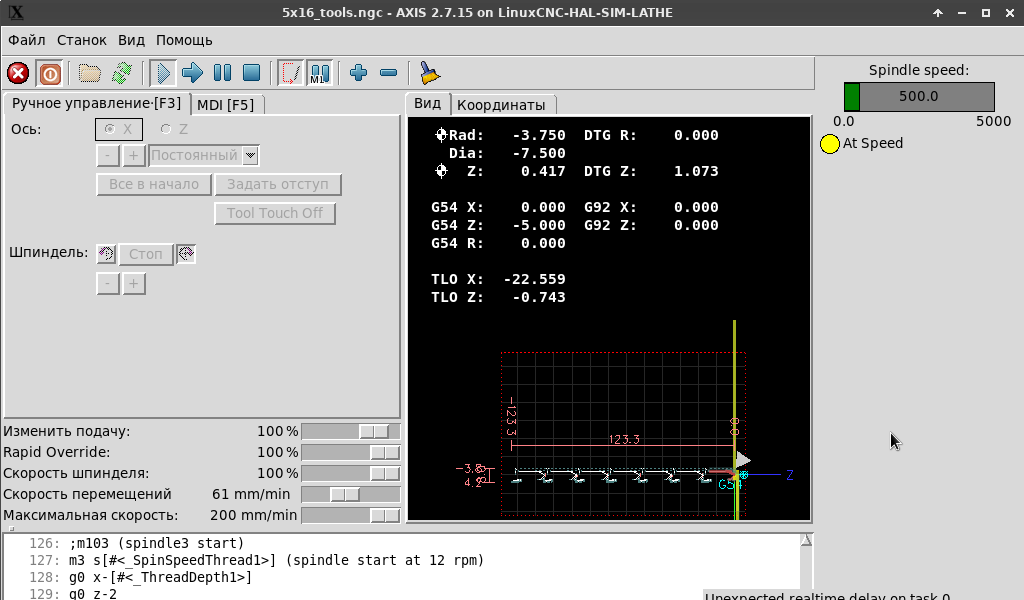Decrease spindle speed with minus button

coord(108,283)
